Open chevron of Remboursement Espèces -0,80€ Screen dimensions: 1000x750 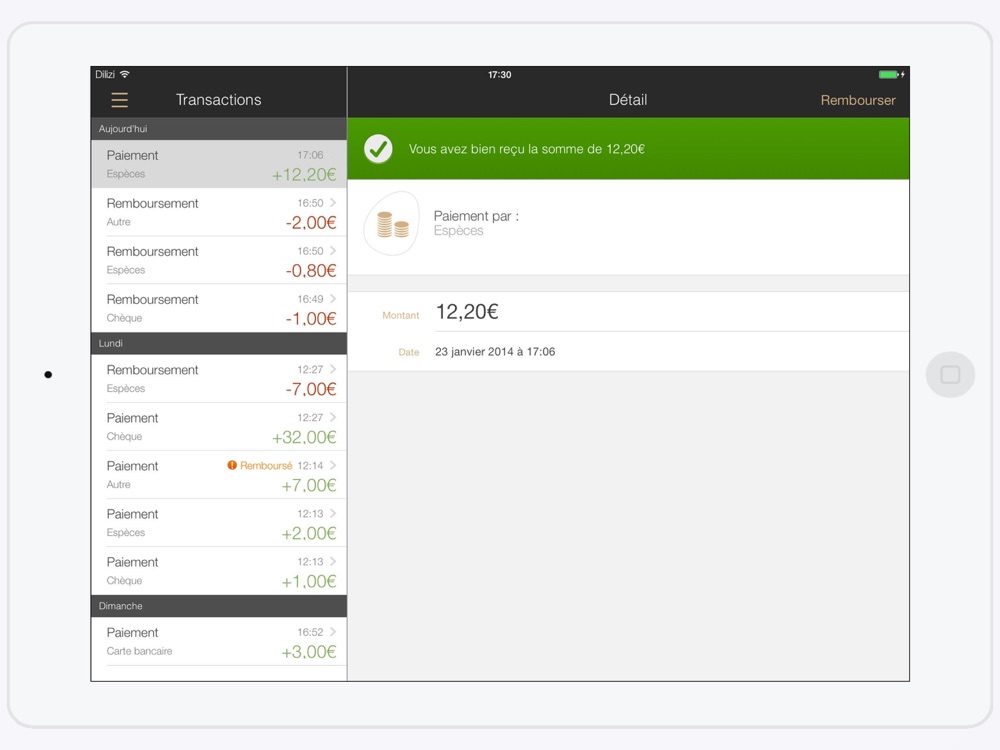333,251
